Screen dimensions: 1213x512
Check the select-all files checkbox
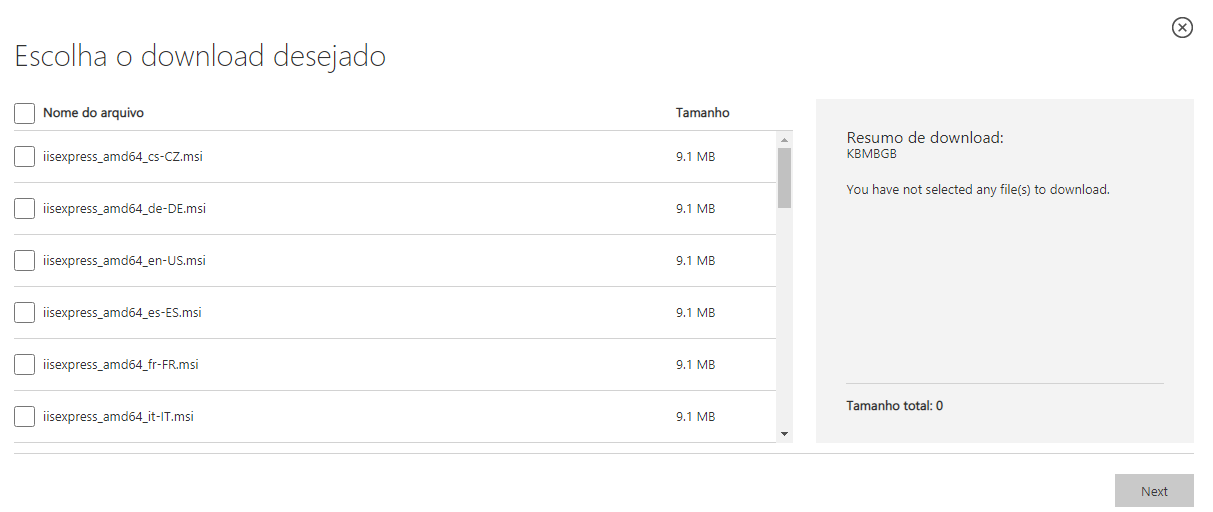25,113
